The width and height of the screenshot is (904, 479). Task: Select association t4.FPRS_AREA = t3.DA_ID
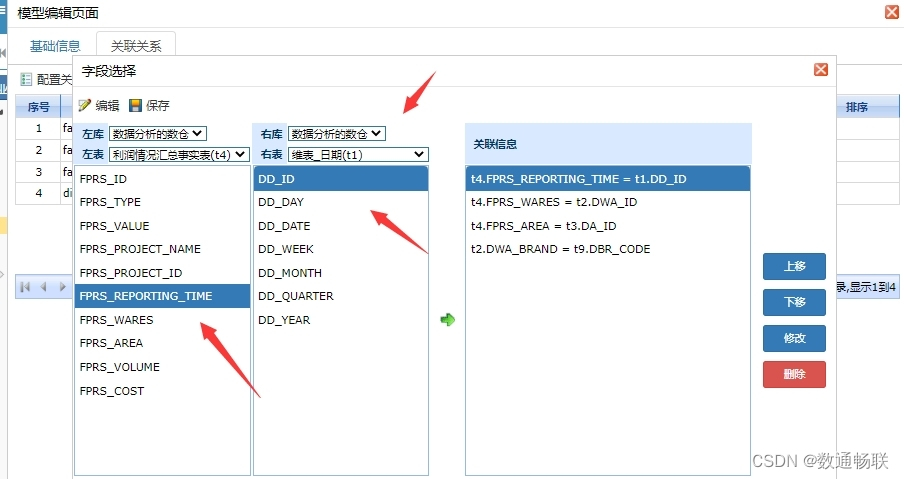click(x=608, y=226)
